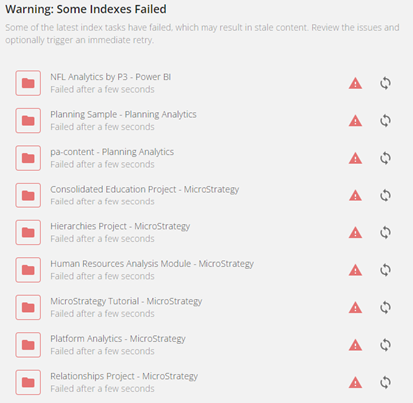
Task: Retry Relationships Project indexing
Action: pyautogui.click(x=385, y=382)
